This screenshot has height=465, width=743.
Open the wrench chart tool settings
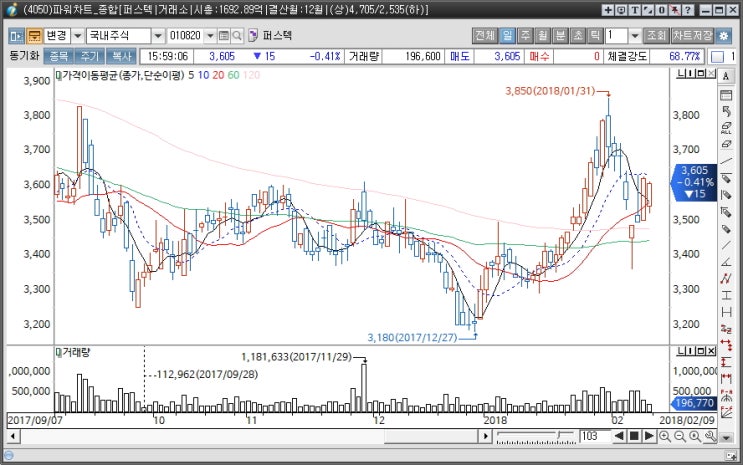(710, 437)
